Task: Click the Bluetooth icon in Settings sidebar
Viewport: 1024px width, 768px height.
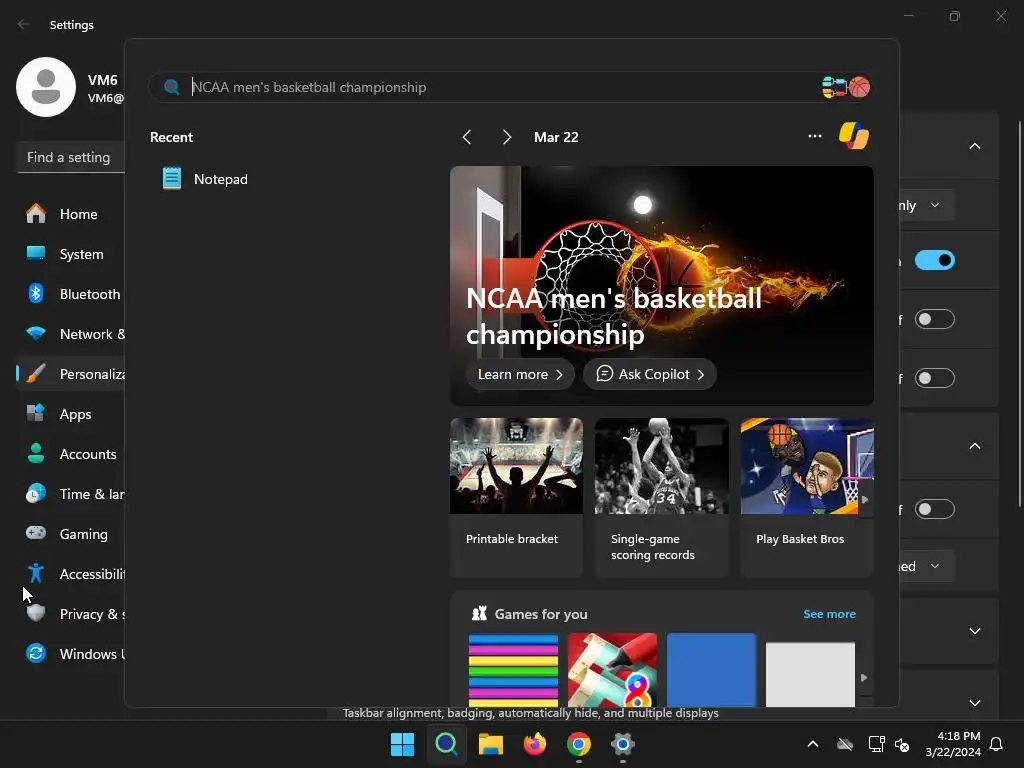Action: tap(36, 293)
